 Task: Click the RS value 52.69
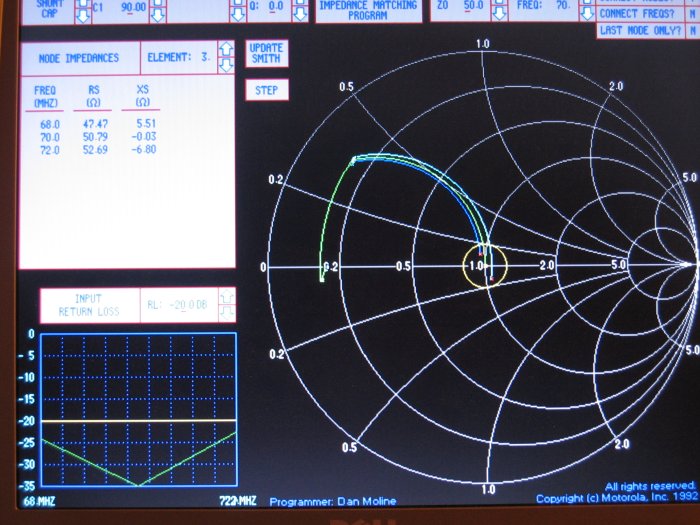click(x=95, y=150)
